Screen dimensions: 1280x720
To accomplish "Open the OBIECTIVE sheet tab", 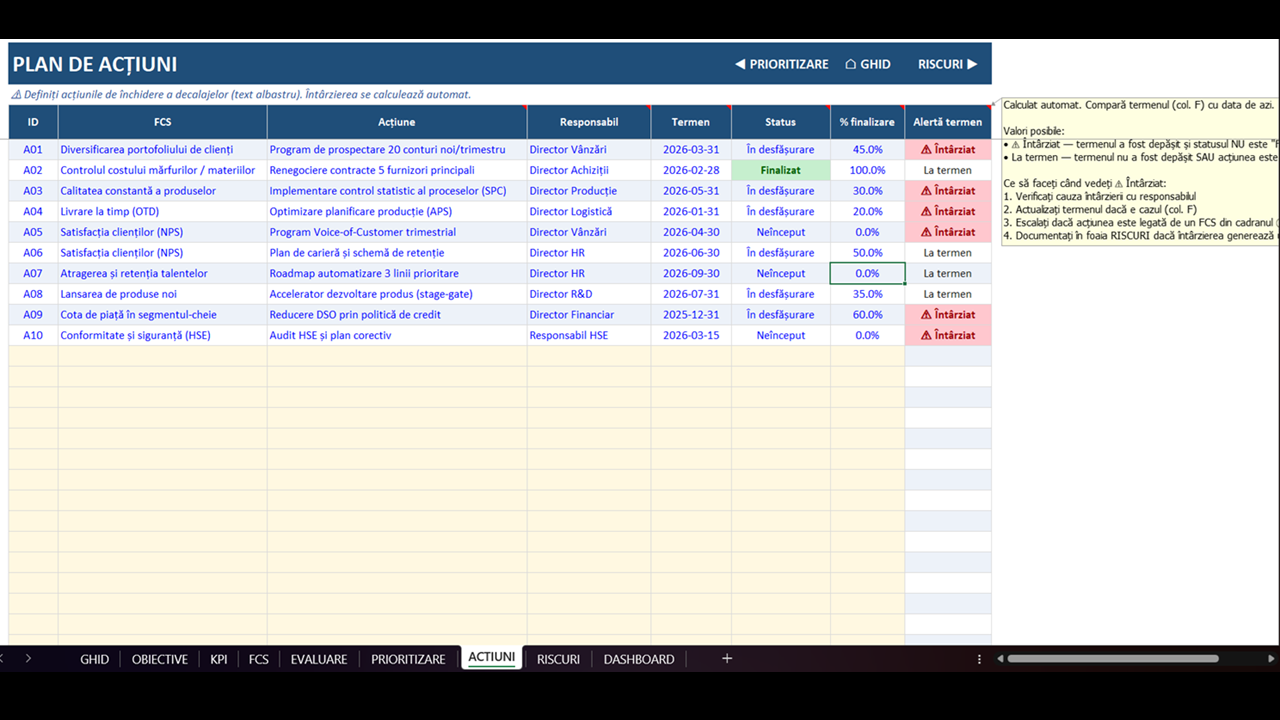I will click(160, 659).
